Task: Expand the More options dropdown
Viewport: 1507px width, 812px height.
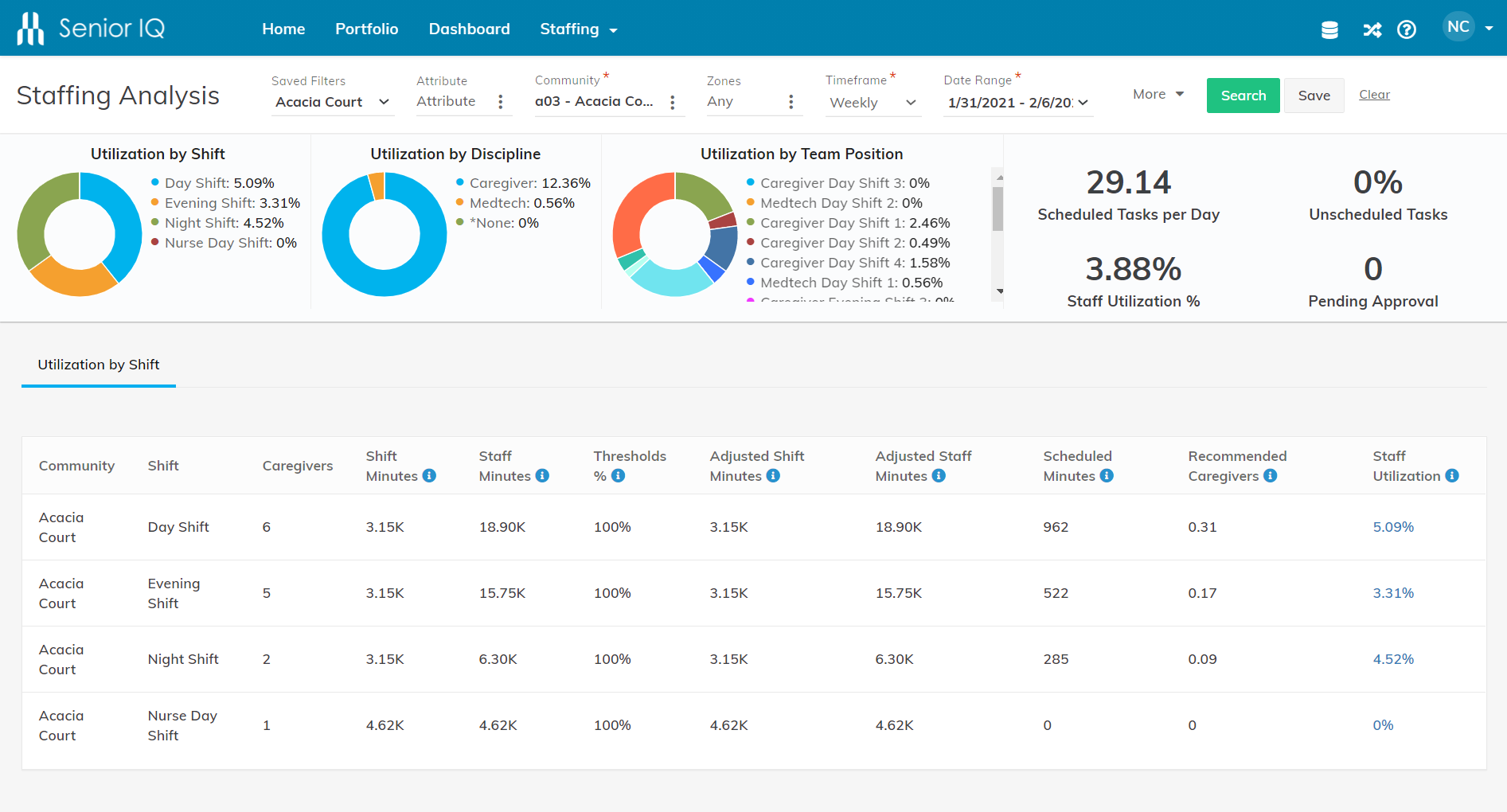Action: 1156,94
